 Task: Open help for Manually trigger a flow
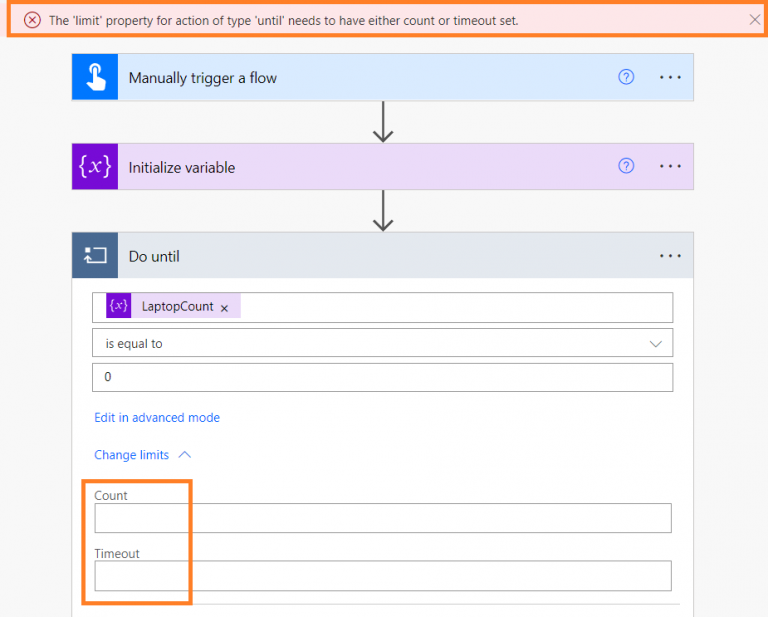626,77
